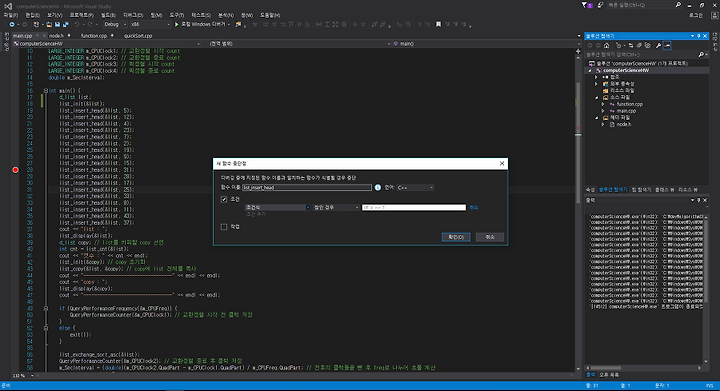Open the 파일(F) menu
This screenshot has height=391, width=720.
[11, 15]
